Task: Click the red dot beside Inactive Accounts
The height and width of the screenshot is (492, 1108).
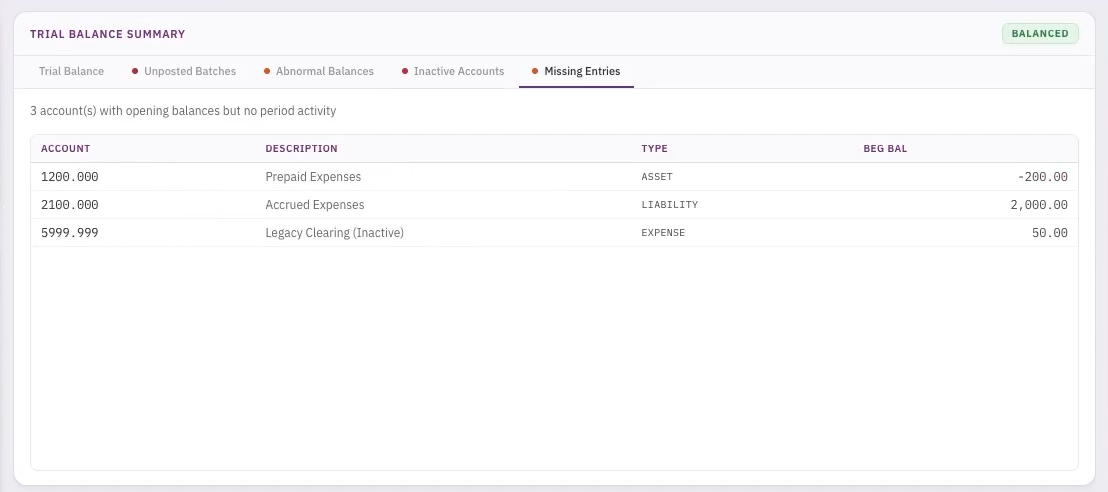Action: [x=405, y=71]
